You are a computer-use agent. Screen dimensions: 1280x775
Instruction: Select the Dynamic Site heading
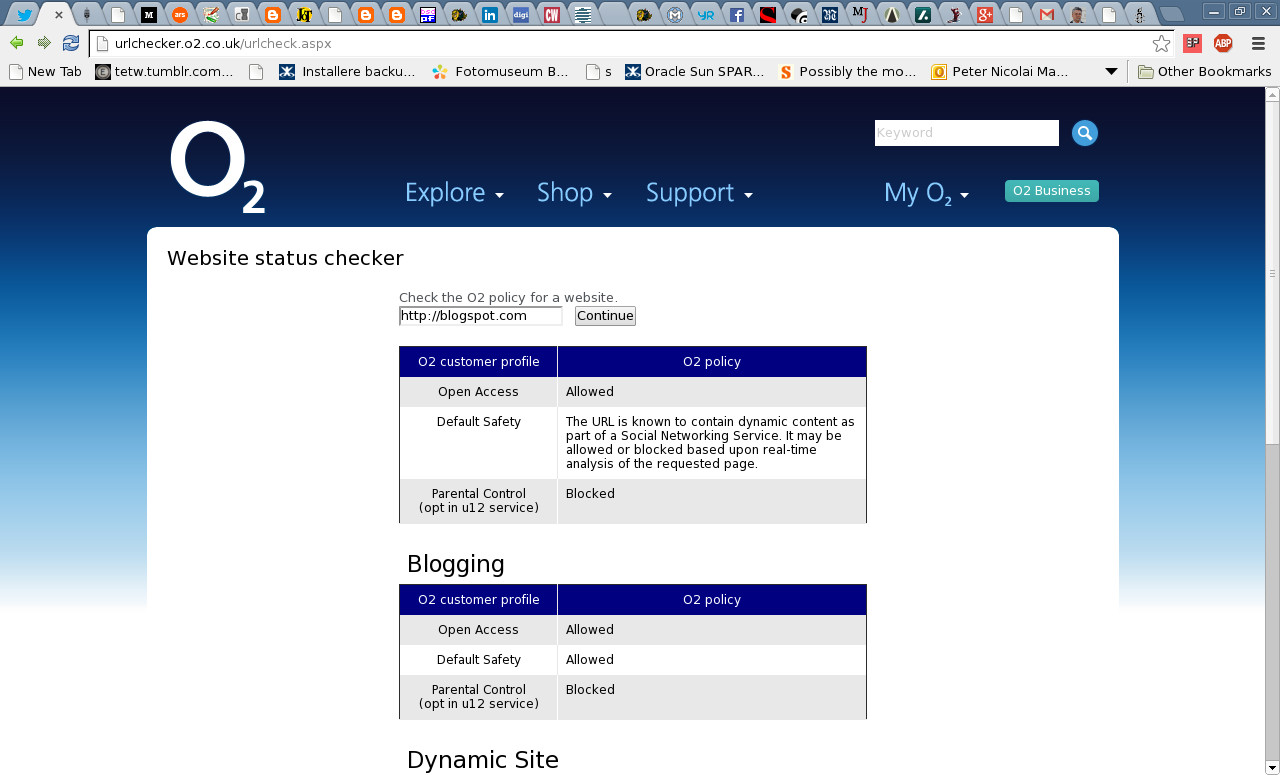coord(483,760)
